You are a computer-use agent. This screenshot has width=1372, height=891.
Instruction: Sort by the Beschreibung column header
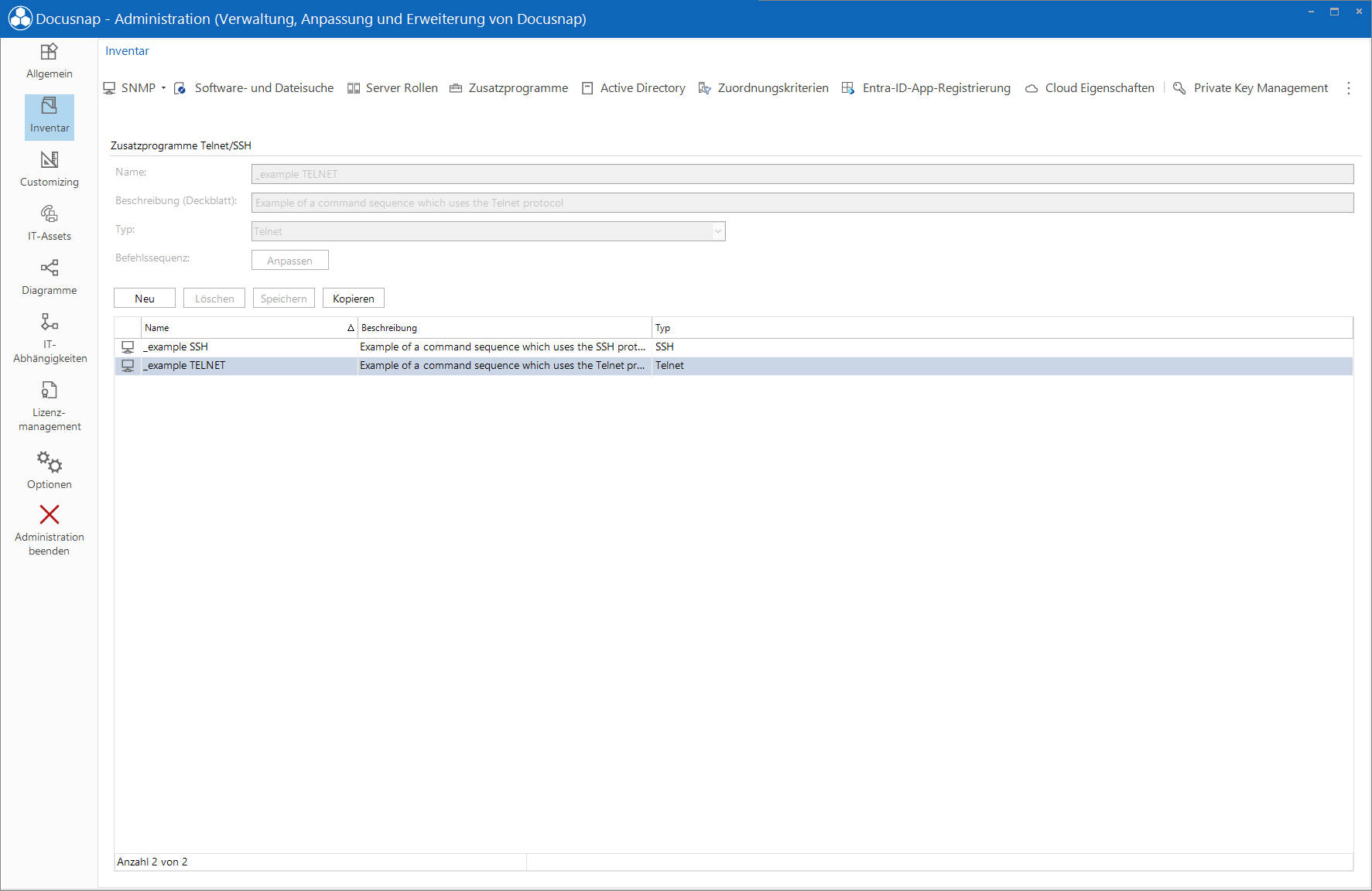[505, 328]
